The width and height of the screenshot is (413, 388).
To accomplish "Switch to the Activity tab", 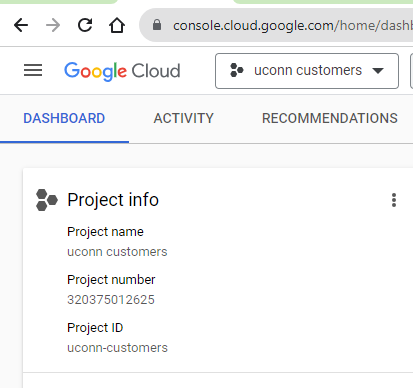I will tap(183, 118).
